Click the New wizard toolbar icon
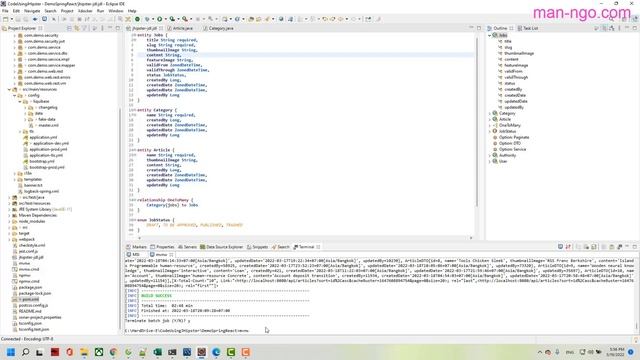 [5, 19]
